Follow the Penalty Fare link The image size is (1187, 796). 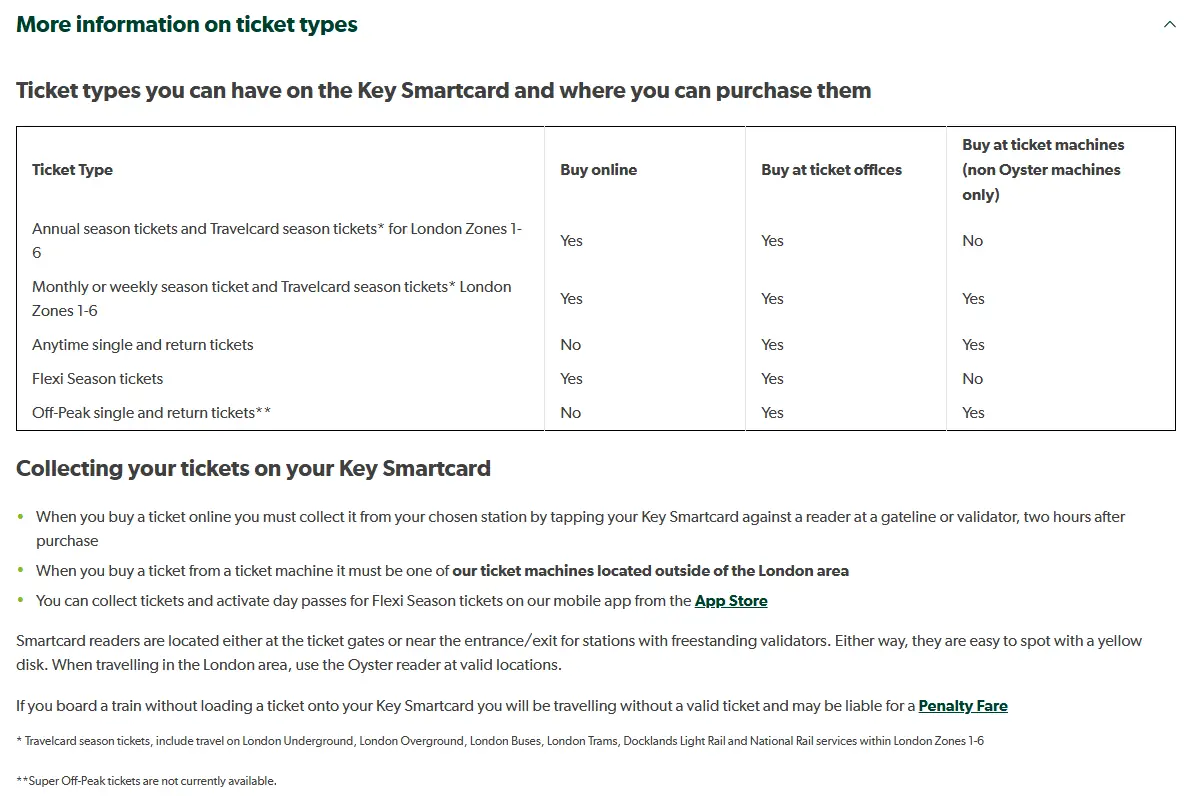pyautogui.click(x=963, y=706)
